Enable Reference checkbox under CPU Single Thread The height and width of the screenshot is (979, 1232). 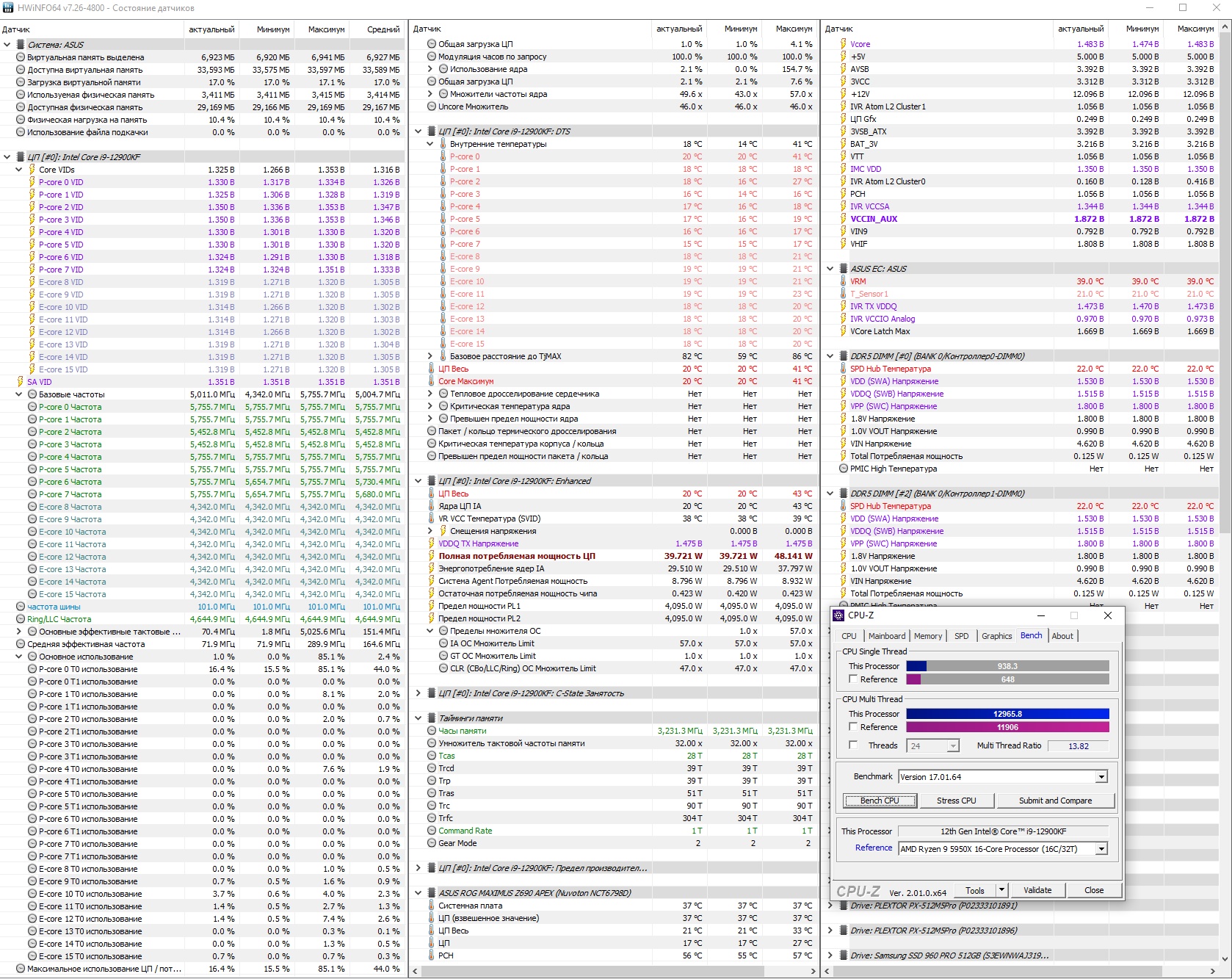point(853,679)
